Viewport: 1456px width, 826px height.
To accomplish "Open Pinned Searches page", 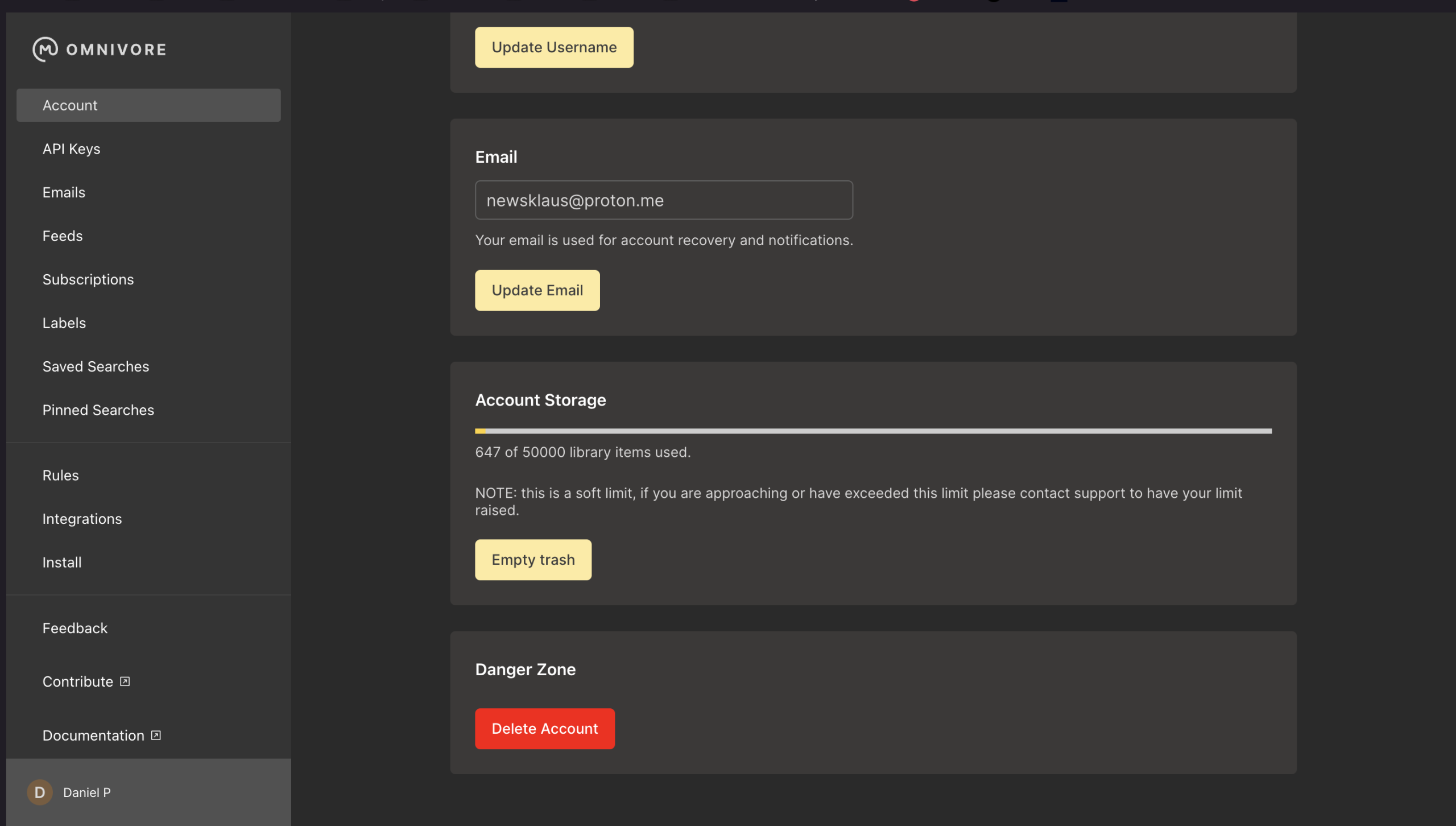I will (x=98, y=410).
